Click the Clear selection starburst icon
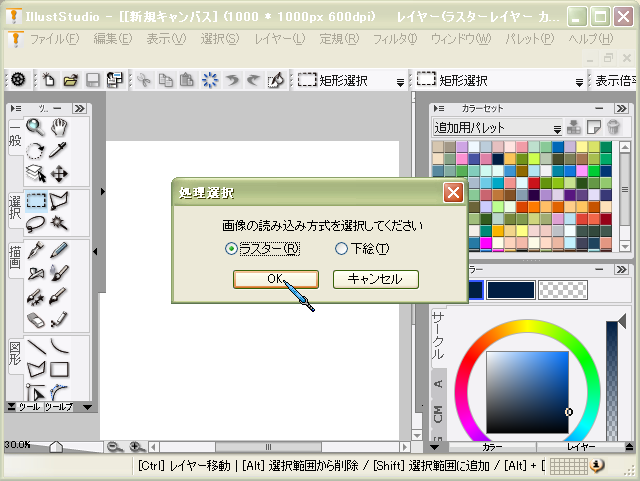 pos(210,80)
